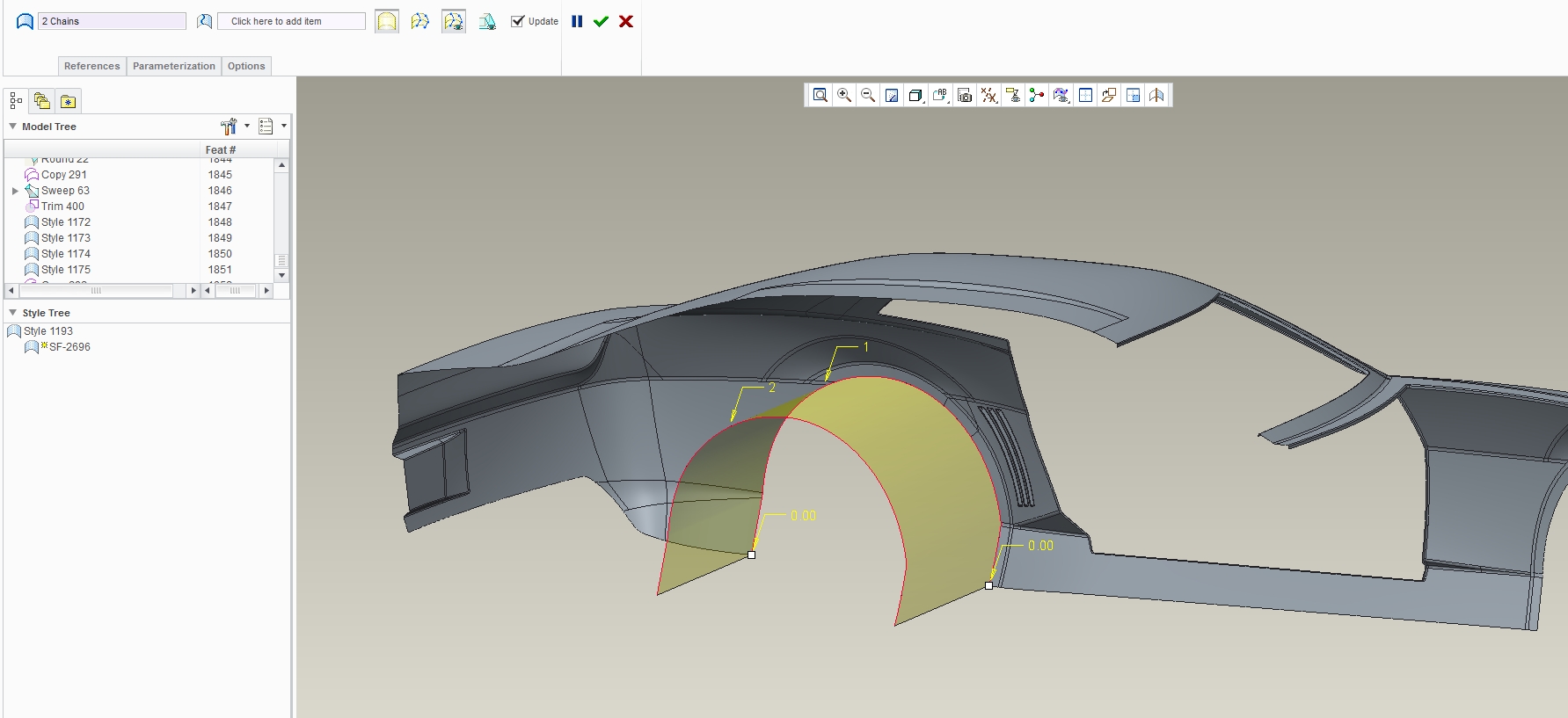
Task: Open the display style box icon
Action: click(x=915, y=95)
